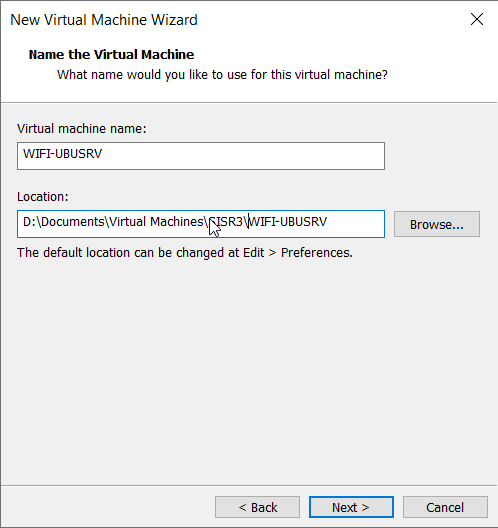
Task: Go to previous step with < Back
Action: 258,507
